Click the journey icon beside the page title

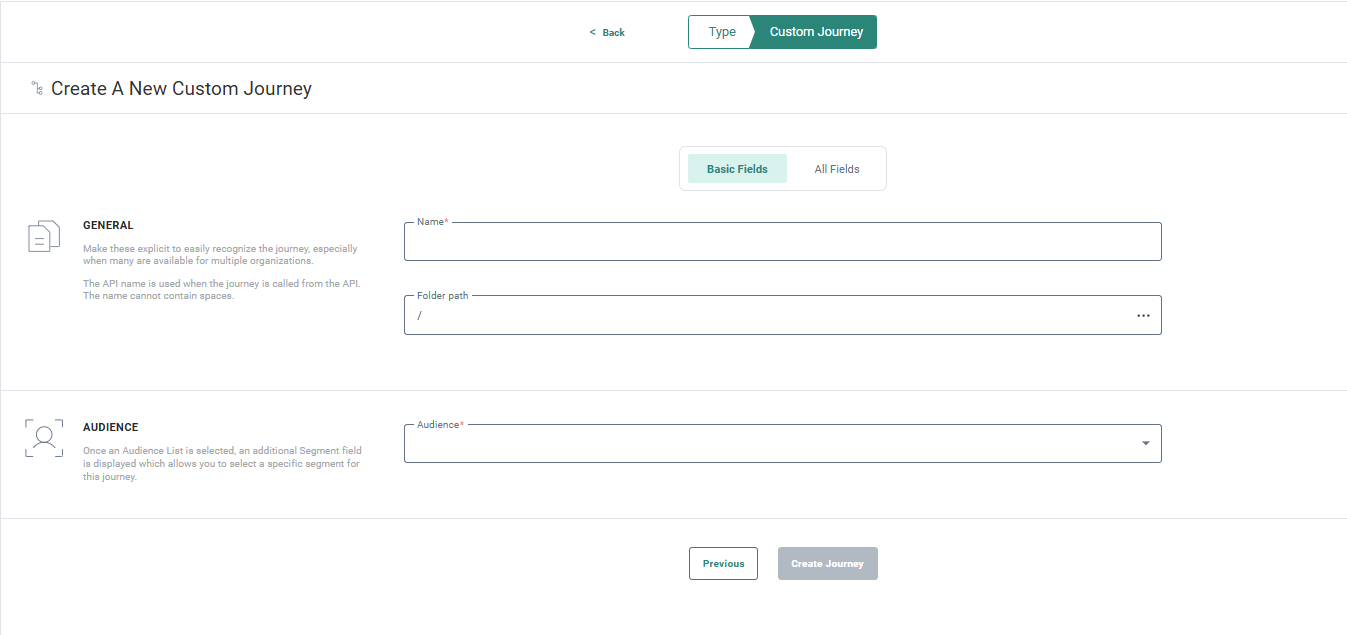click(37, 89)
